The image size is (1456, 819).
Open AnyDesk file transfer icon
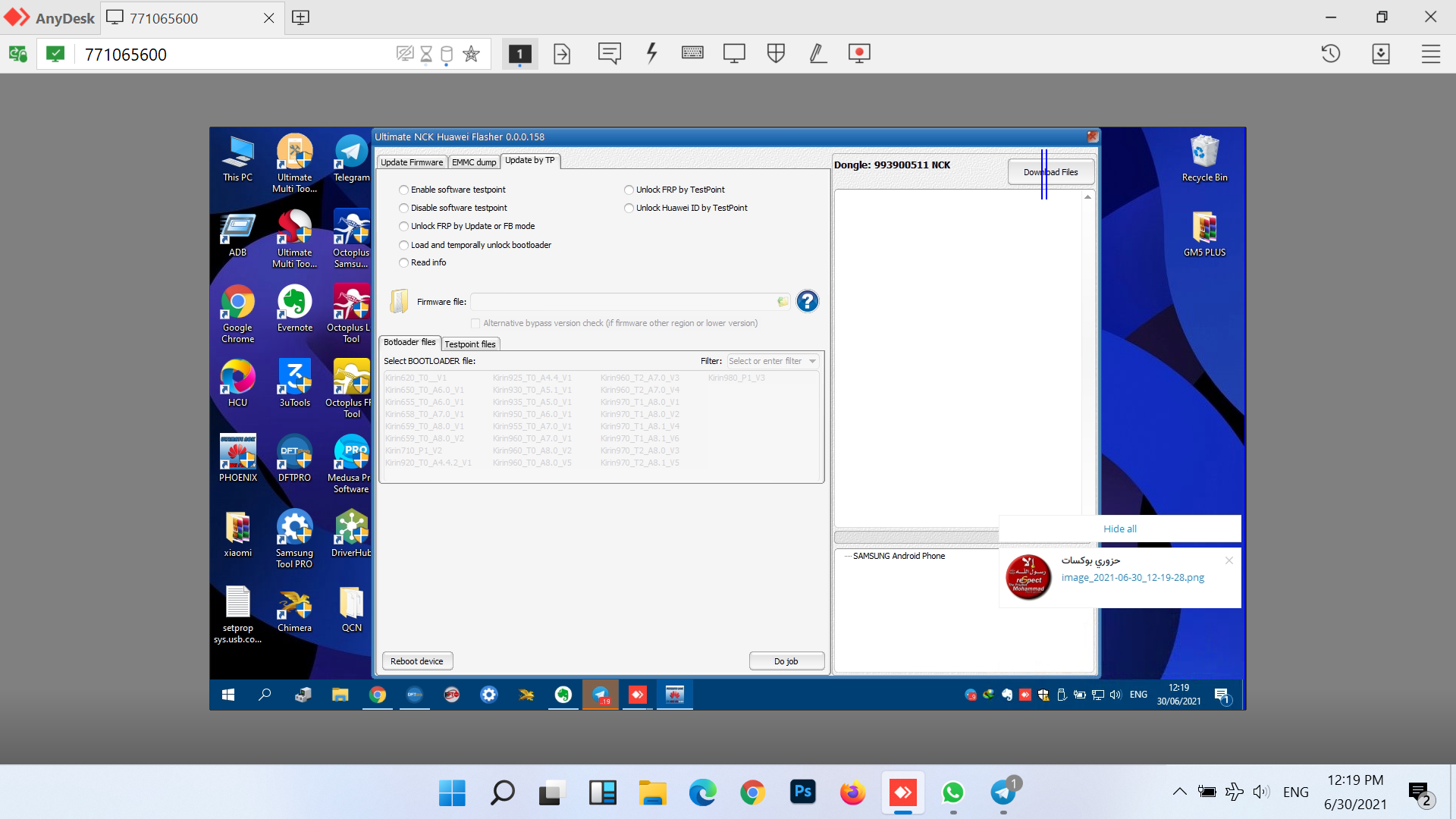pos(562,54)
